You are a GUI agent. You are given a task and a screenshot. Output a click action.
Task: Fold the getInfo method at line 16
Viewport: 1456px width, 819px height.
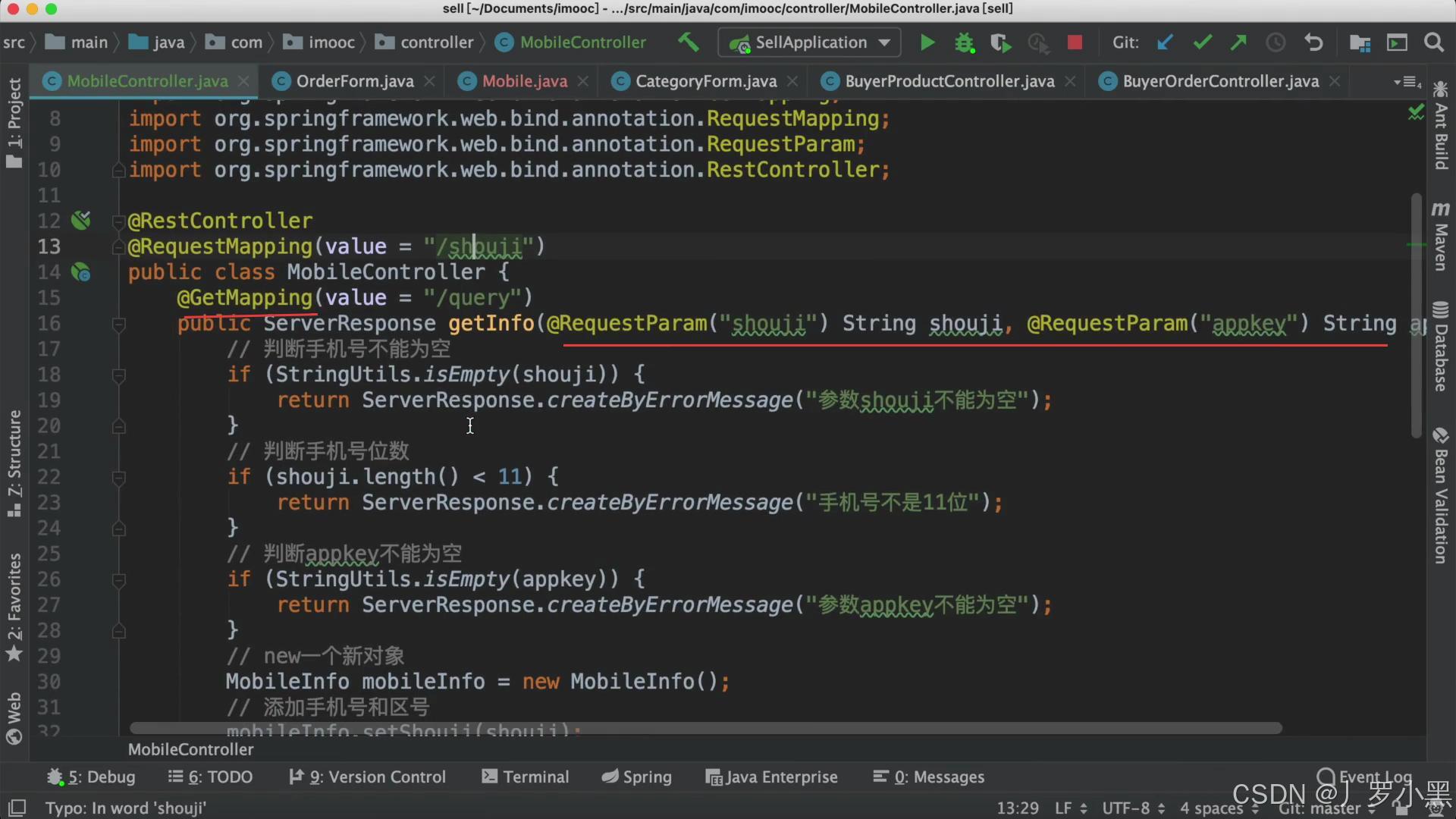118,325
